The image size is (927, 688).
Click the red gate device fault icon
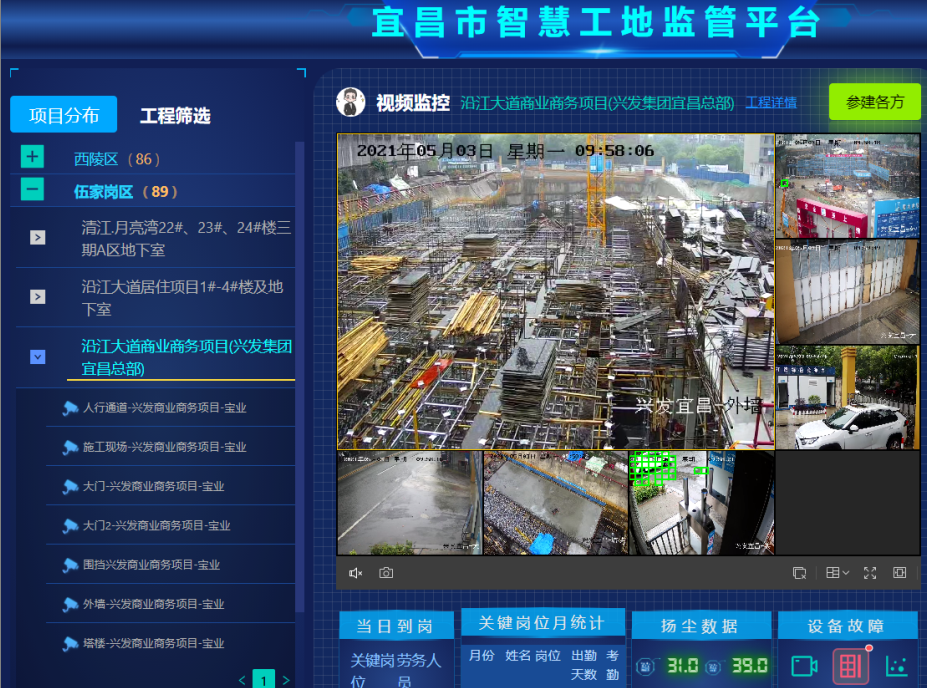[850, 665]
